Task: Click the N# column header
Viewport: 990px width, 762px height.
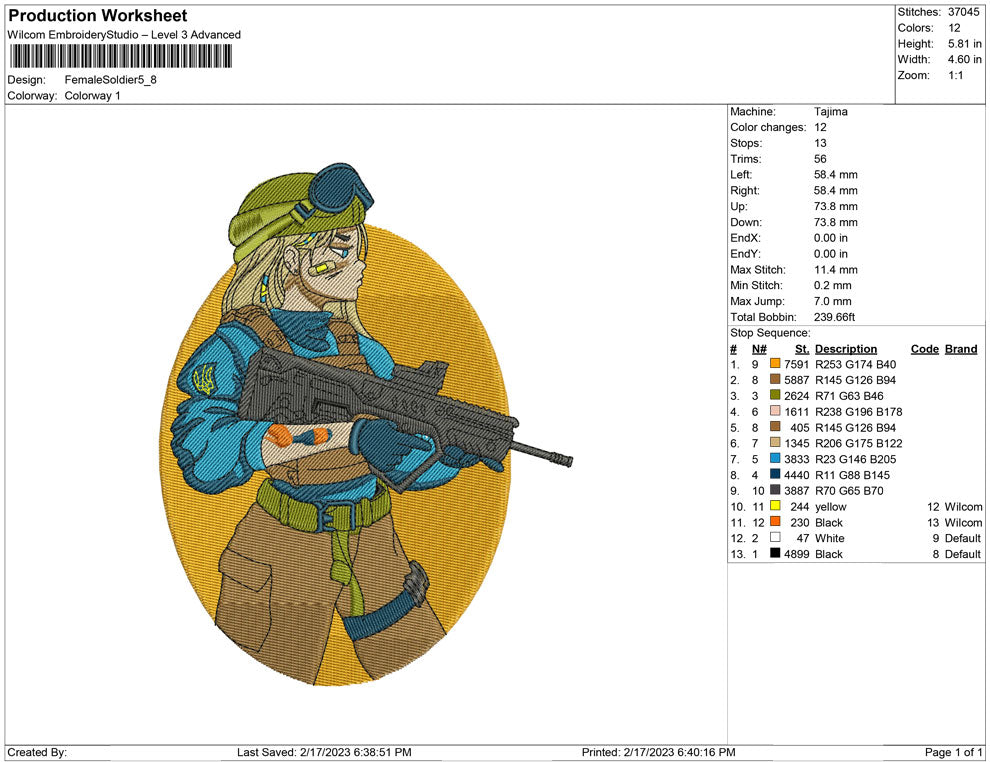Action: click(x=759, y=349)
